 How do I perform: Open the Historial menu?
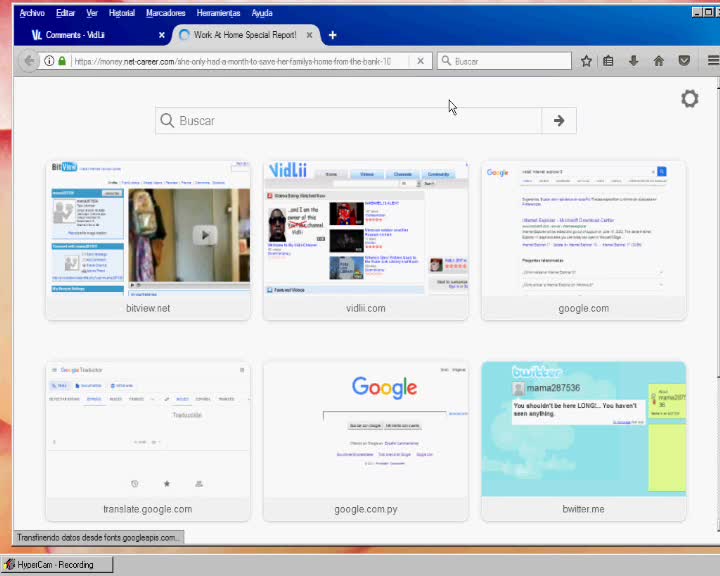point(122,13)
